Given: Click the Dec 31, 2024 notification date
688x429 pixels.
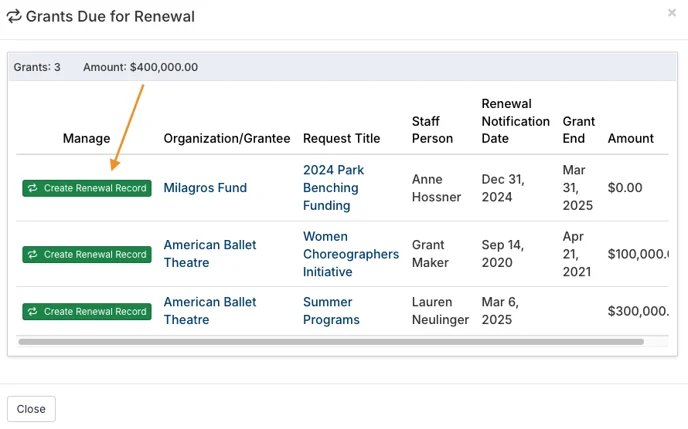Looking at the screenshot, I should 503,188.
